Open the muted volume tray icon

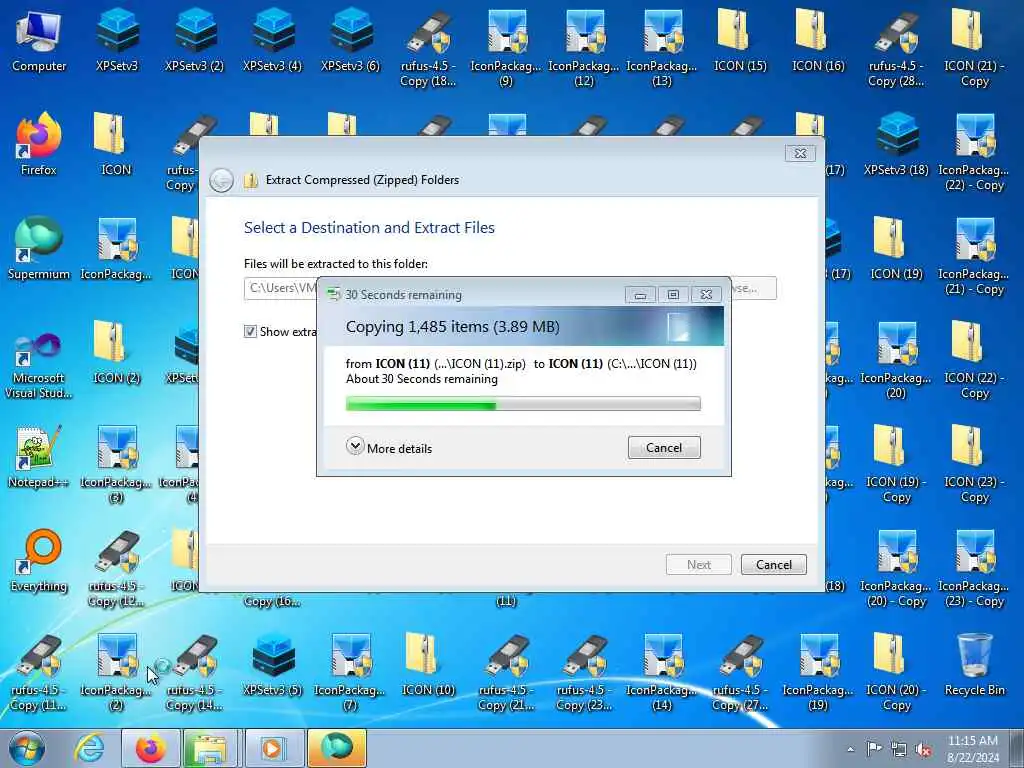[923, 749]
